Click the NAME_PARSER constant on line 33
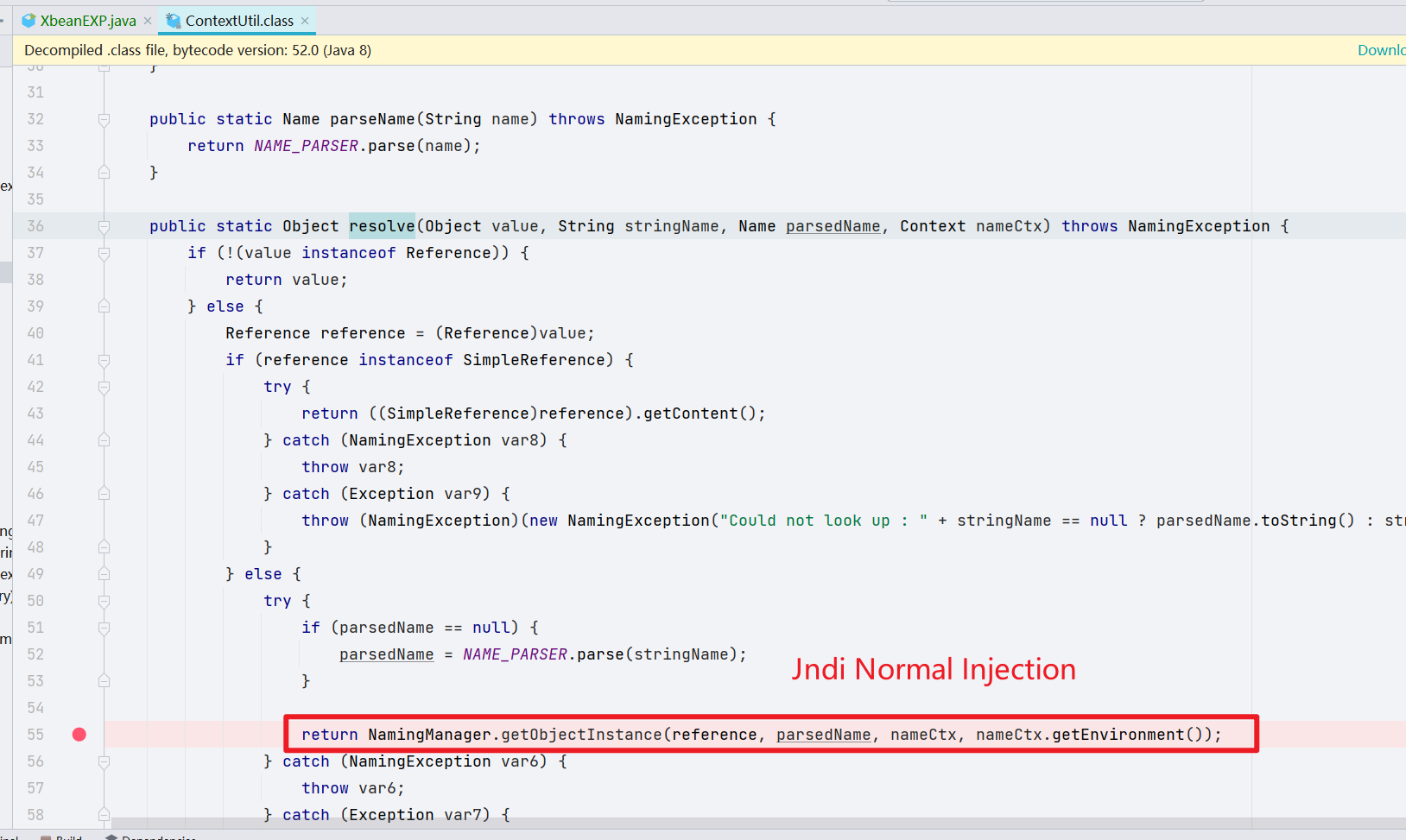The height and width of the screenshot is (840, 1406). [306, 146]
